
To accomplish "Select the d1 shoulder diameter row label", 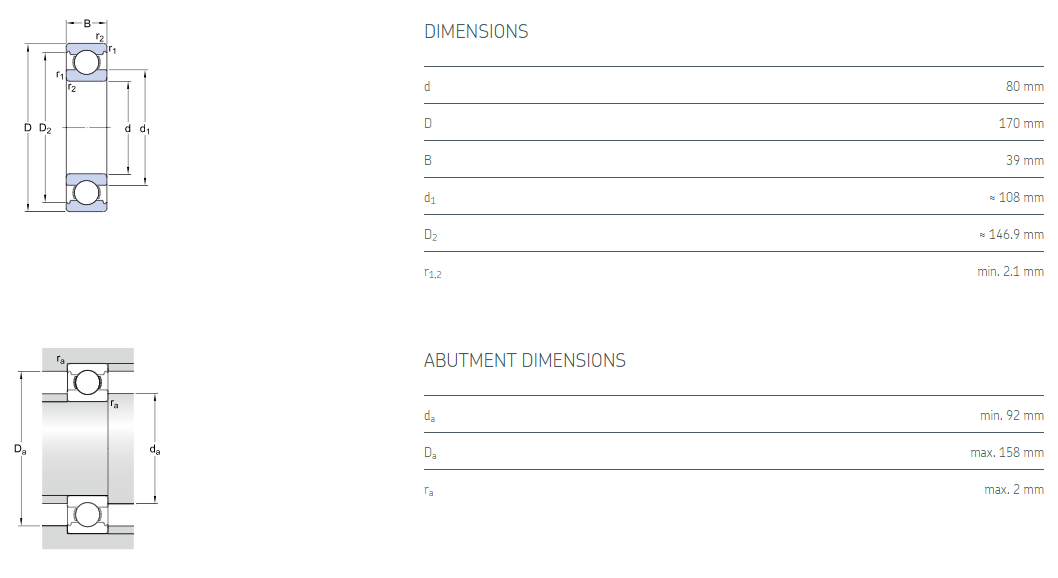I will coord(429,198).
